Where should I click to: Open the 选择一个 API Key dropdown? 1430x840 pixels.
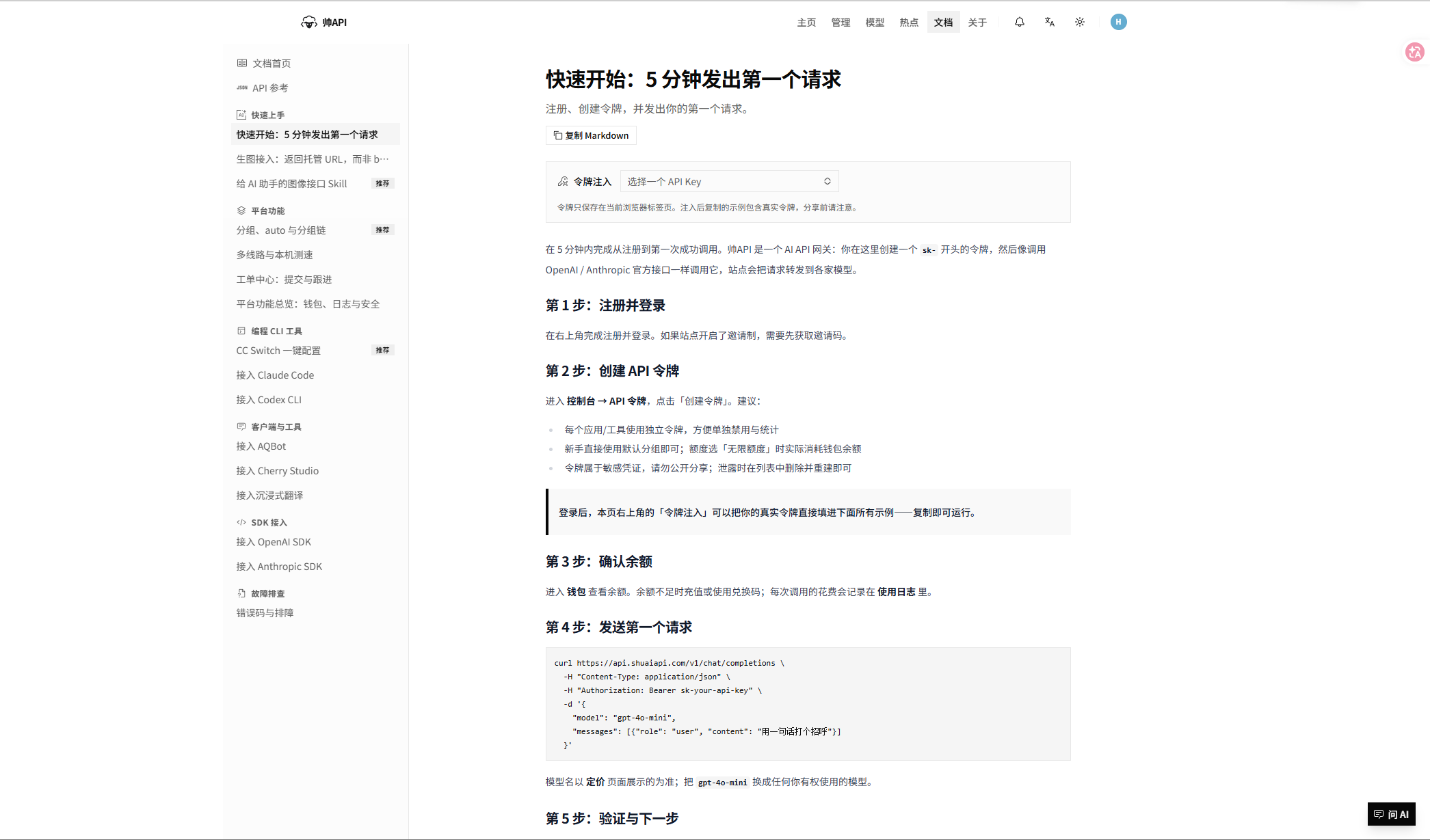pyautogui.click(x=729, y=181)
